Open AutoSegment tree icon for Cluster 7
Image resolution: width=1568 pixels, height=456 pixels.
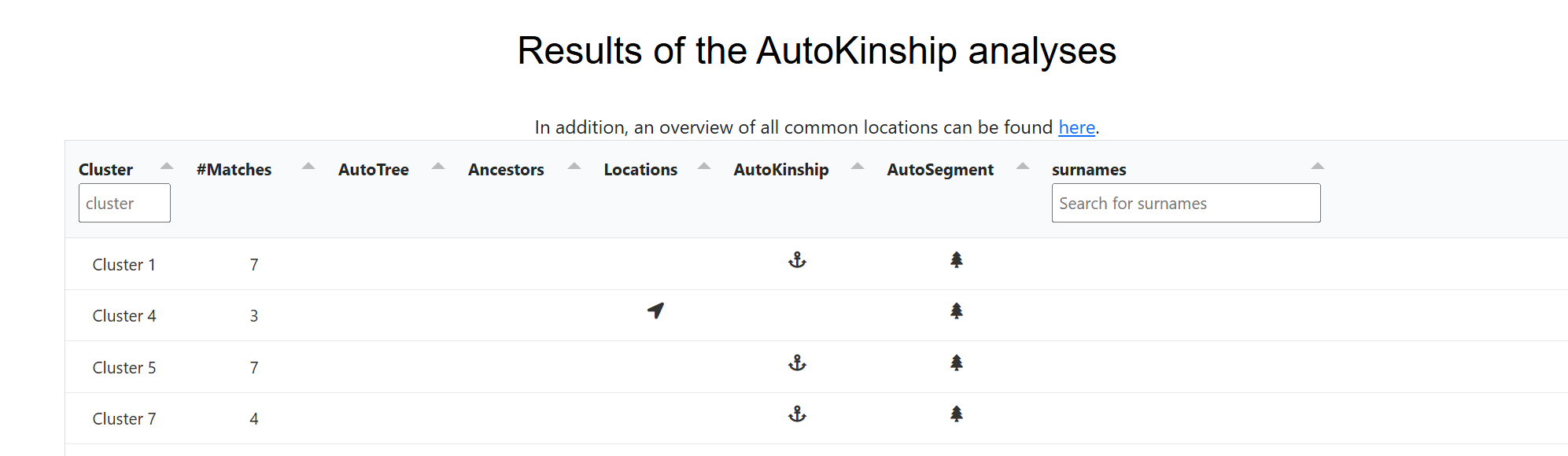point(956,414)
